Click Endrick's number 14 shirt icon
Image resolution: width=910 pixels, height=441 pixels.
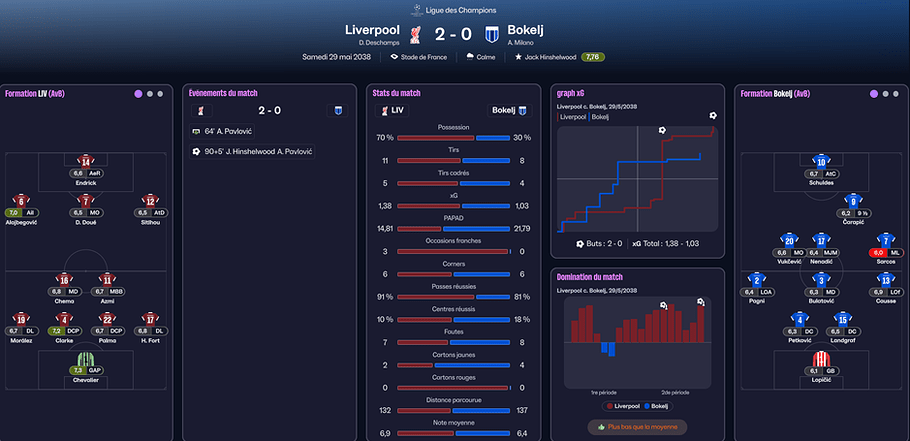click(86, 161)
